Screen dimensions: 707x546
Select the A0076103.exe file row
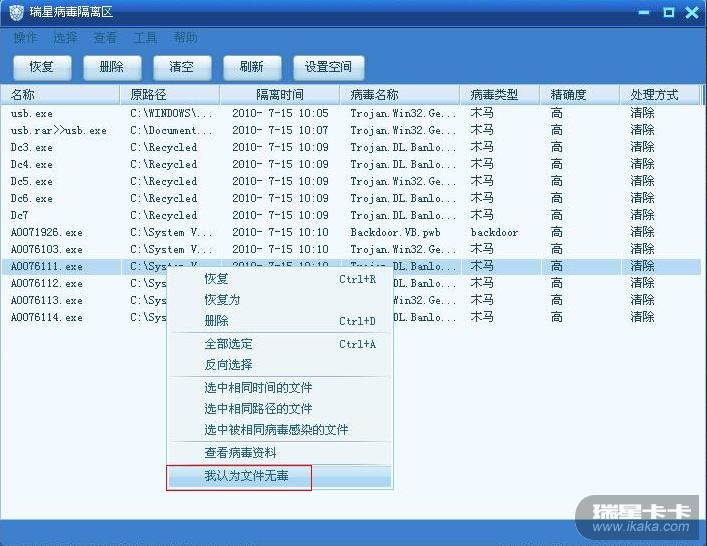[x=351, y=249]
